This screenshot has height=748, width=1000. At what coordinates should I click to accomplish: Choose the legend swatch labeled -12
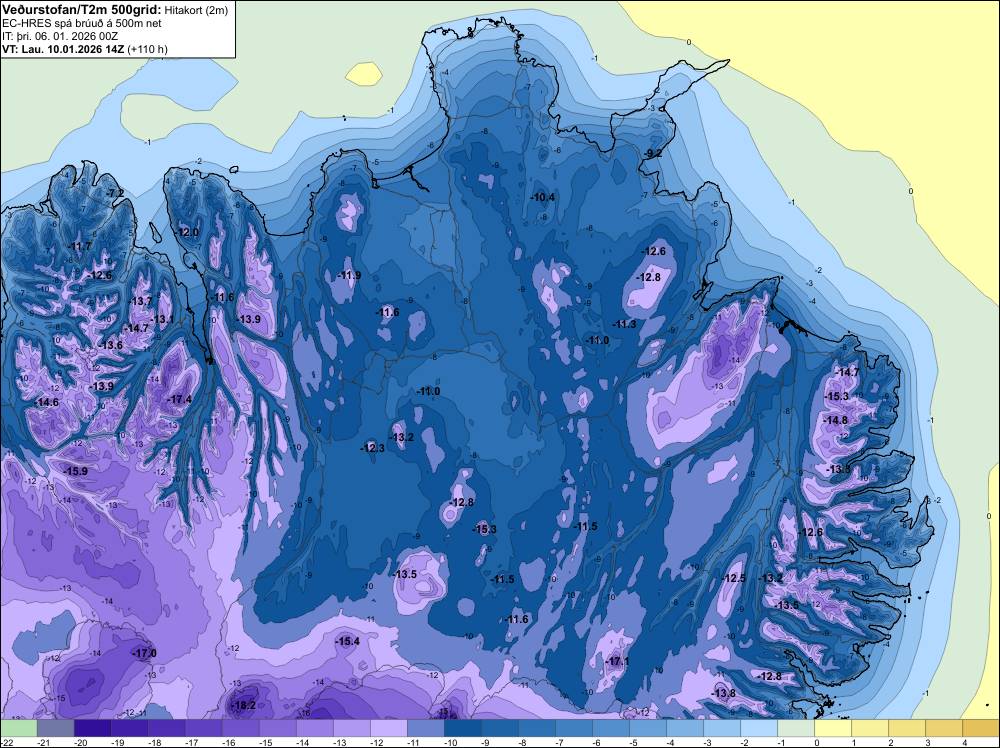388,728
